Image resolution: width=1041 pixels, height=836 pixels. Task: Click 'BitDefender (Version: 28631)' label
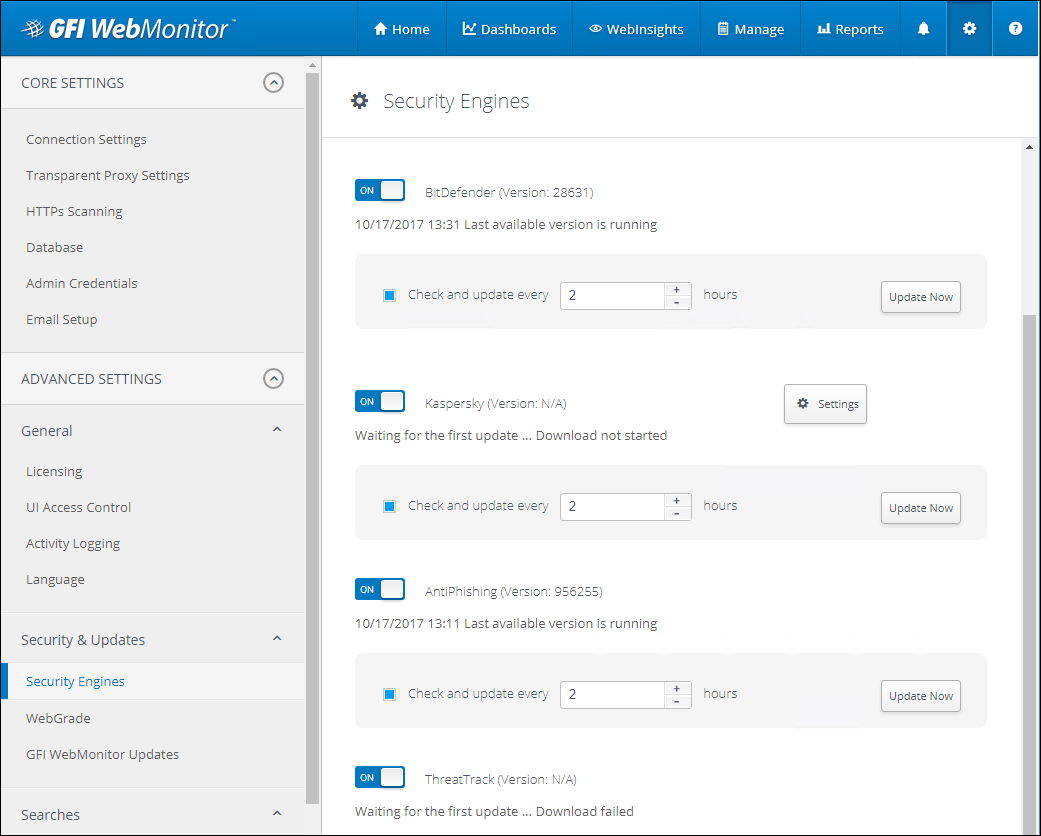pyautogui.click(x=509, y=193)
